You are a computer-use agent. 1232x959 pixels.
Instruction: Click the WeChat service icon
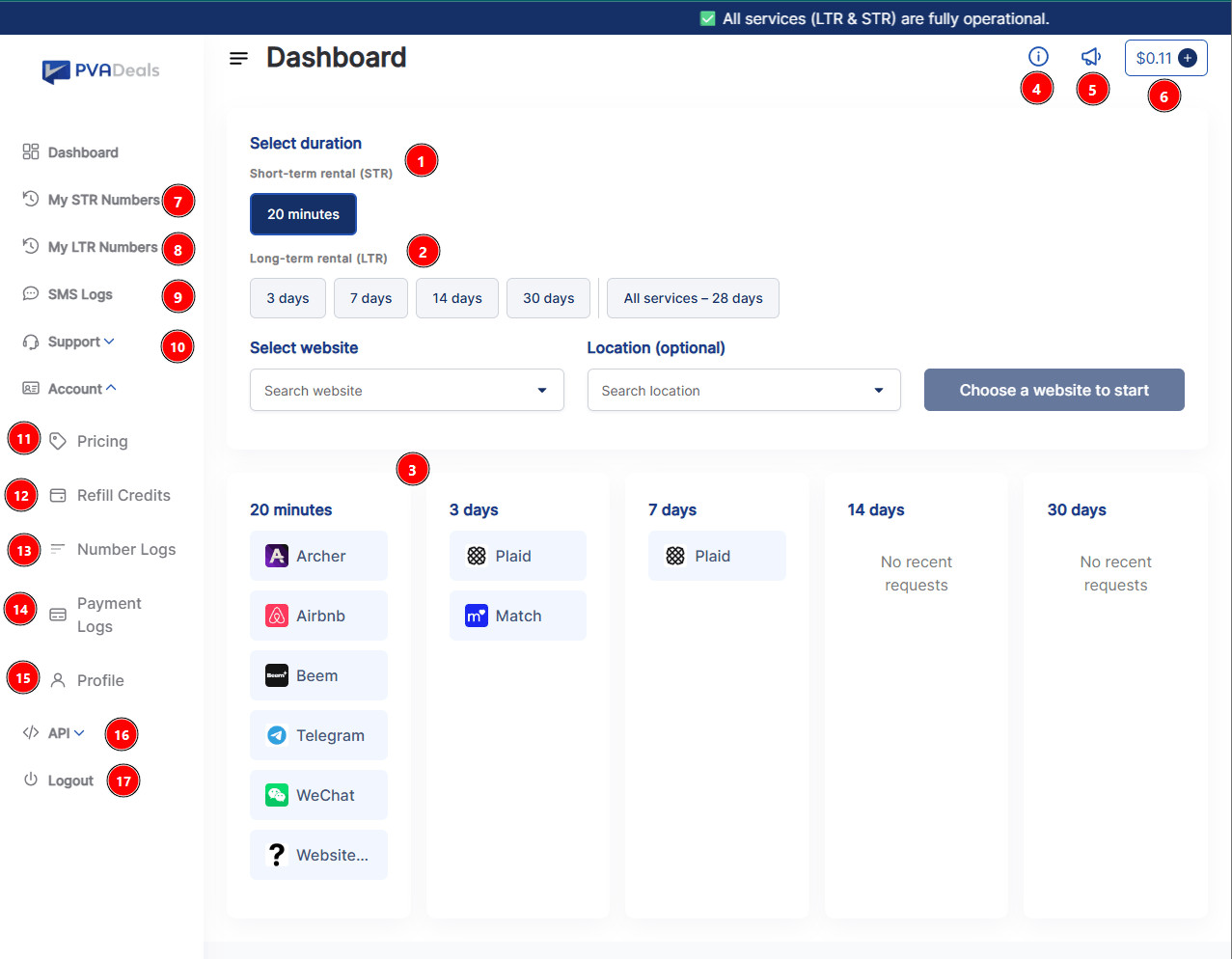tap(277, 795)
